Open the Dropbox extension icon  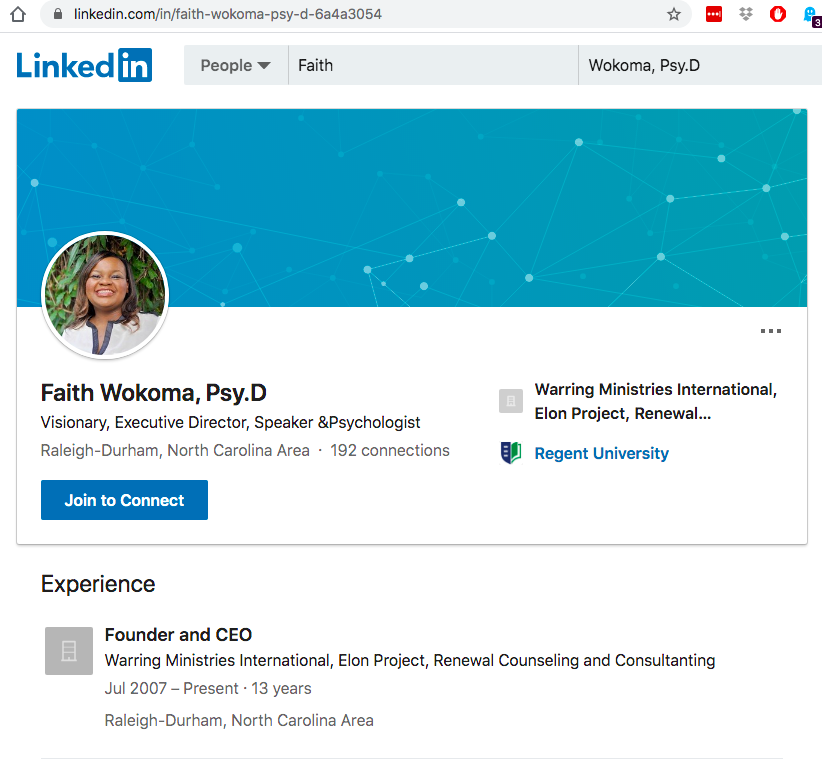(x=746, y=14)
